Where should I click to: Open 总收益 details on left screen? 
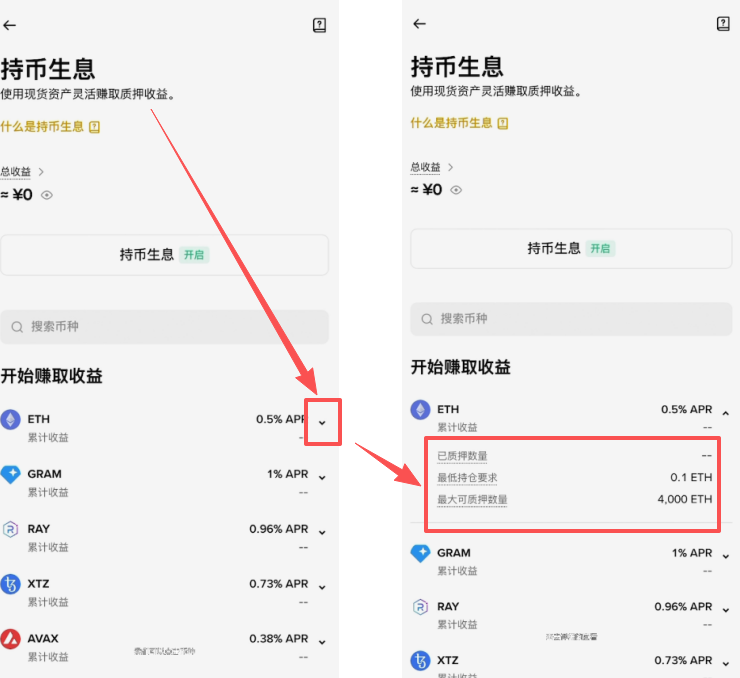coord(22,172)
